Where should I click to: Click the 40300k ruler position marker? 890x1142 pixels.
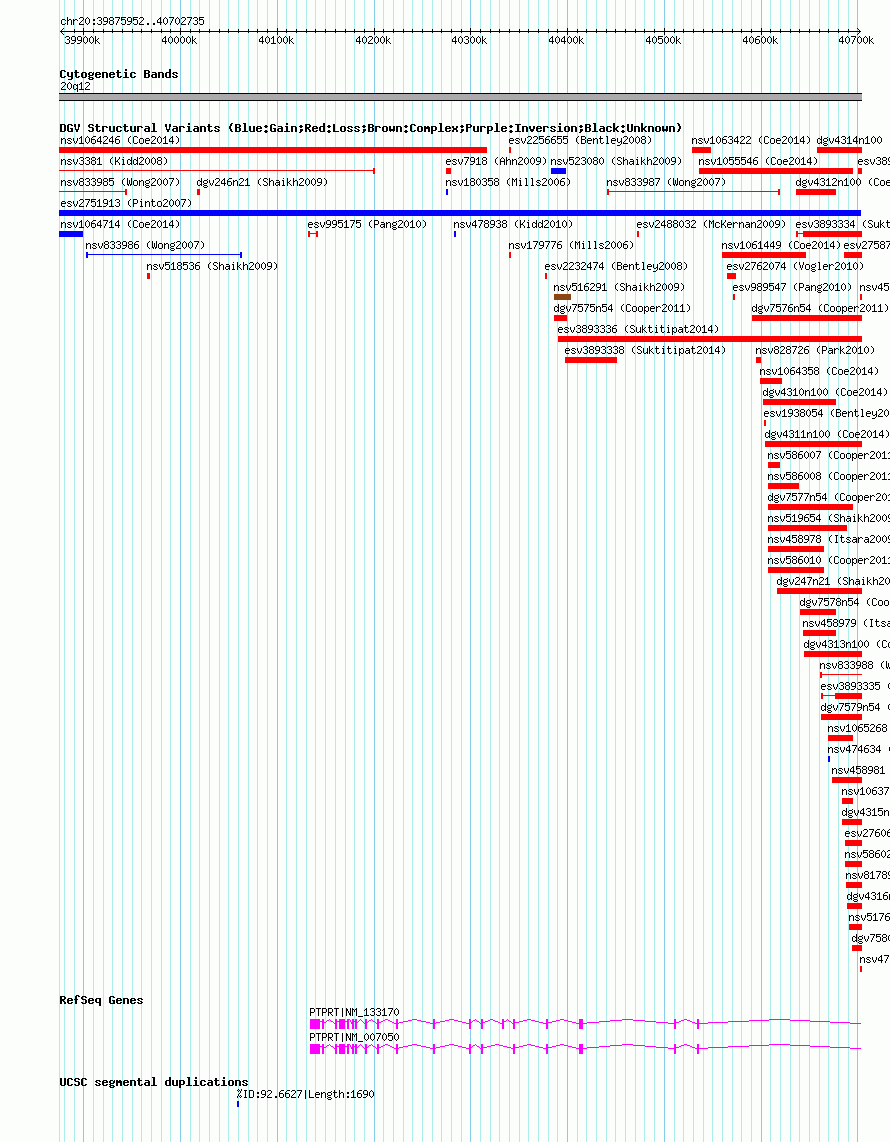(469, 41)
